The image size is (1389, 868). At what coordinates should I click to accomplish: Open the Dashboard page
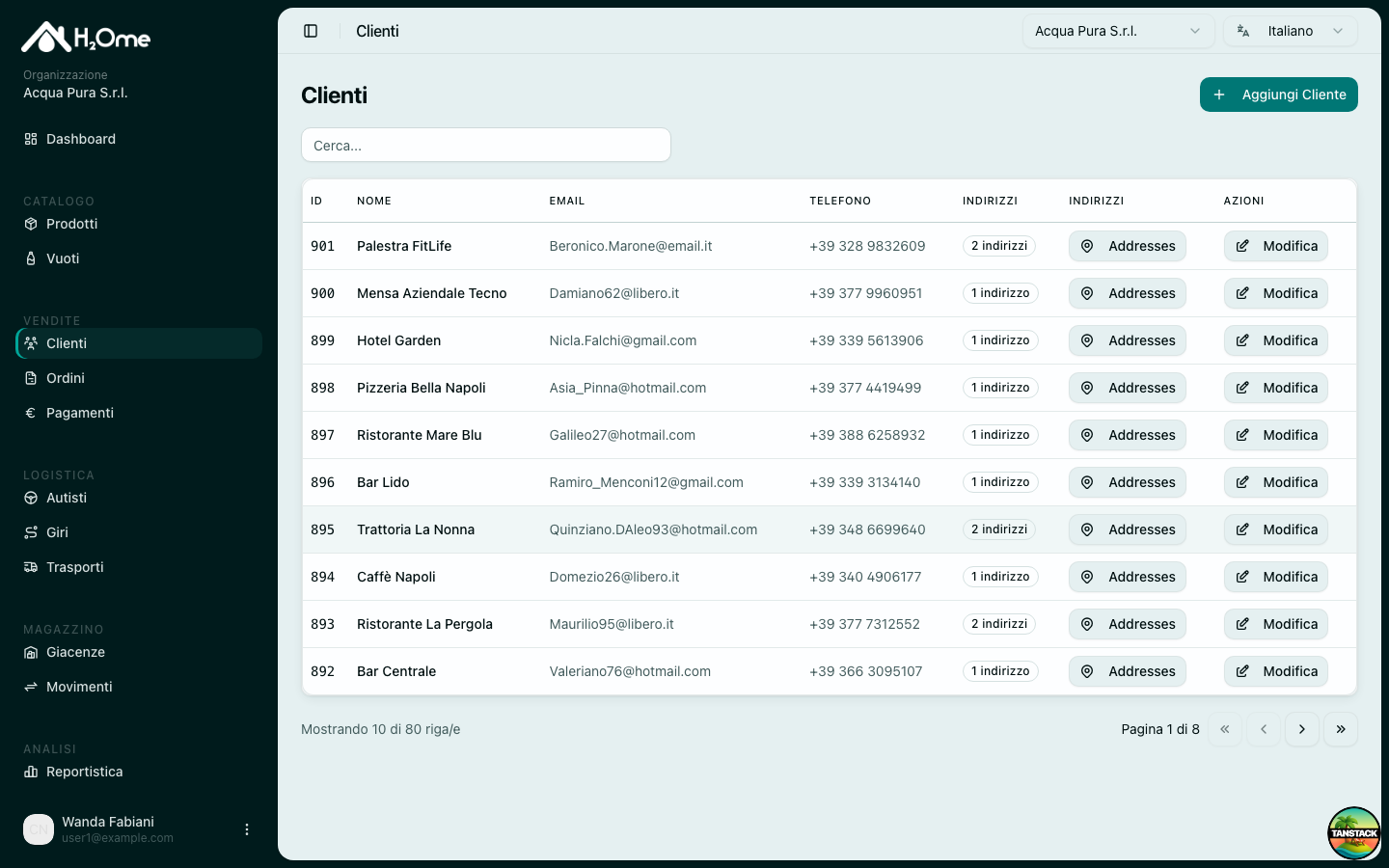139,139
